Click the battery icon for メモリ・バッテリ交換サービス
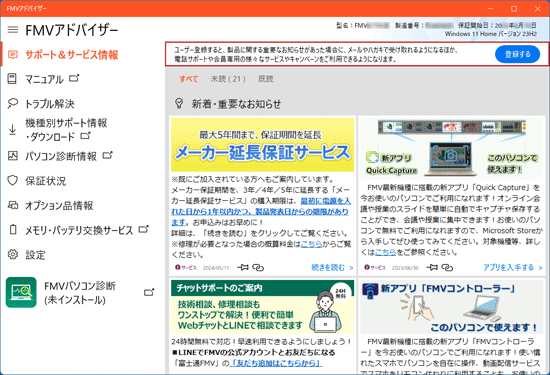The height and width of the screenshot is (375, 550). tap(13, 230)
